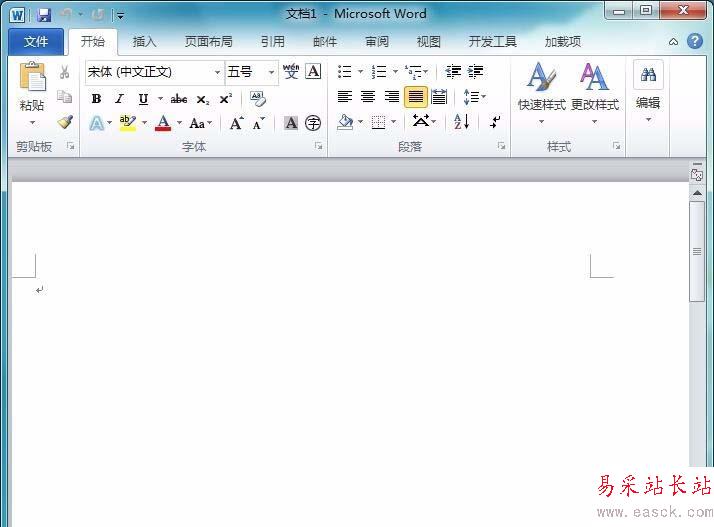Click the vertical scrollbar thumb
The height and width of the screenshot is (527, 714).
coord(697,251)
